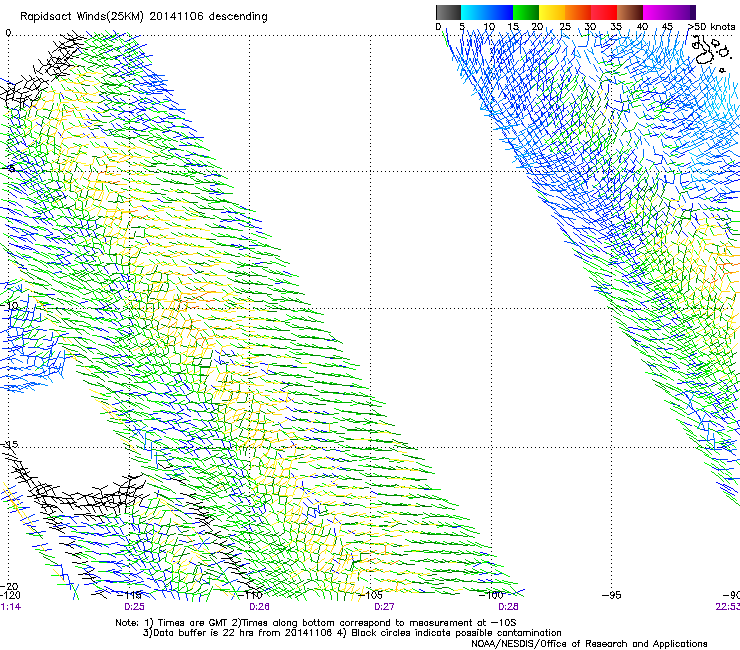This screenshot has height=650, width=740.
Task: Click the '25' label under the color bar
Action: pos(565,26)
